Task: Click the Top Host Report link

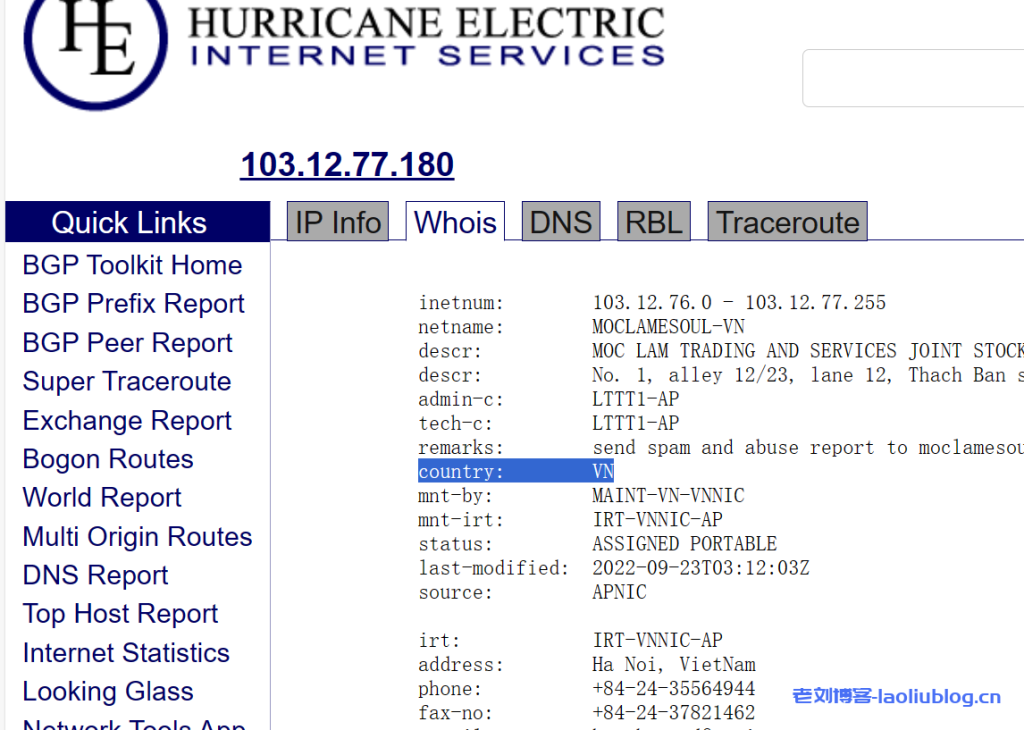Action: coord(120,614)
